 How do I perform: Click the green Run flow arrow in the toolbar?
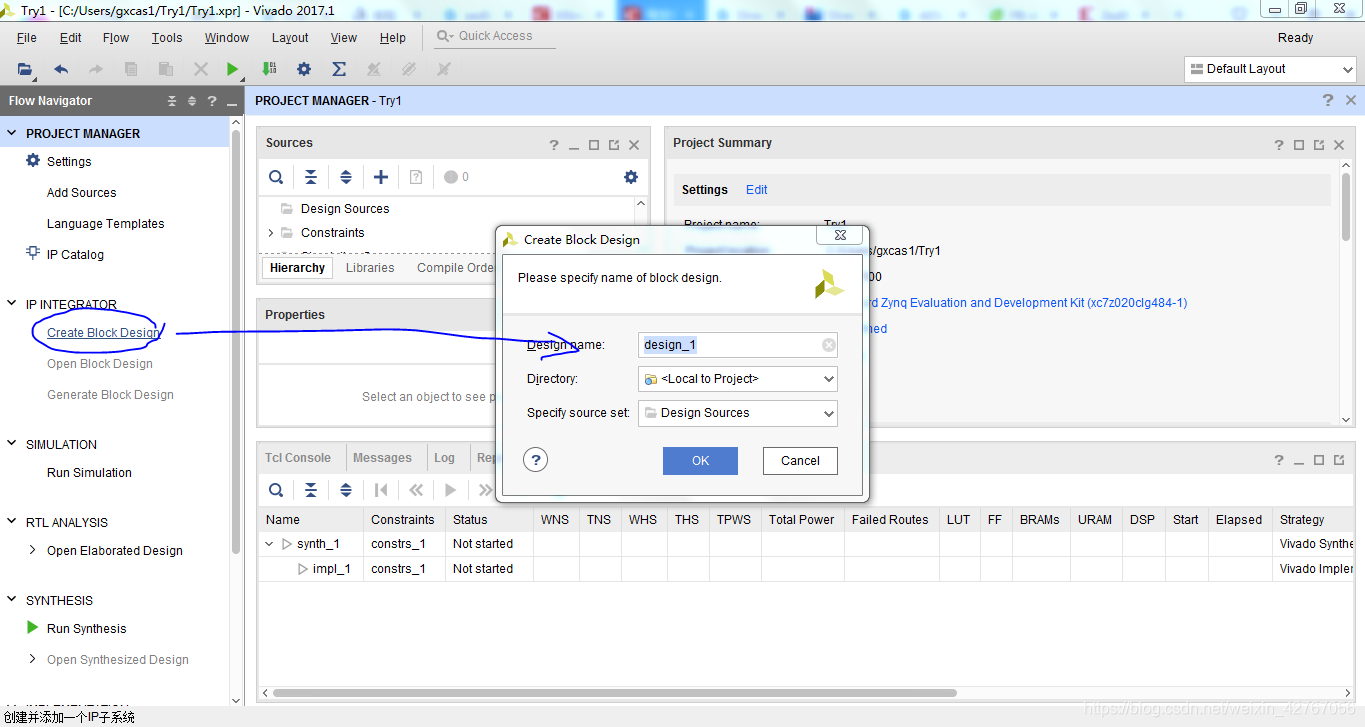tap(232, 69)
